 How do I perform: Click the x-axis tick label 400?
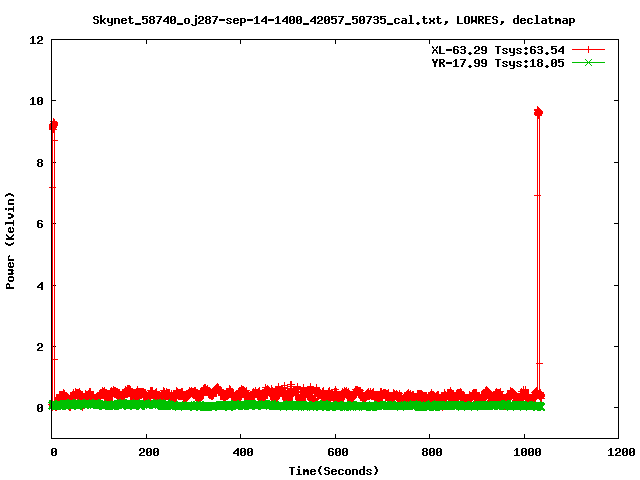pyautogui.click(x=243, y=452)
